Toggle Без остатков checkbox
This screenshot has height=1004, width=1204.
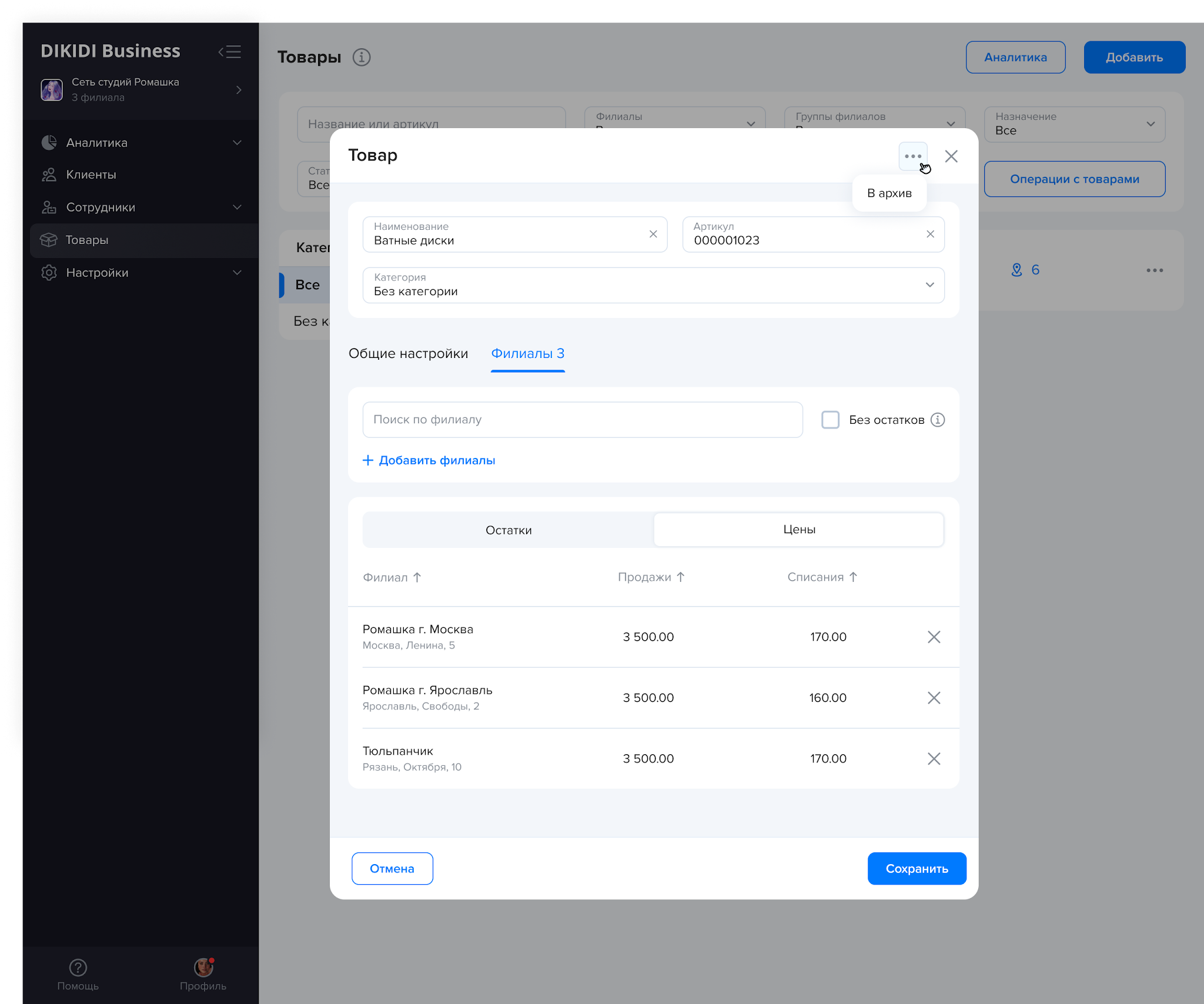point(830,420)
